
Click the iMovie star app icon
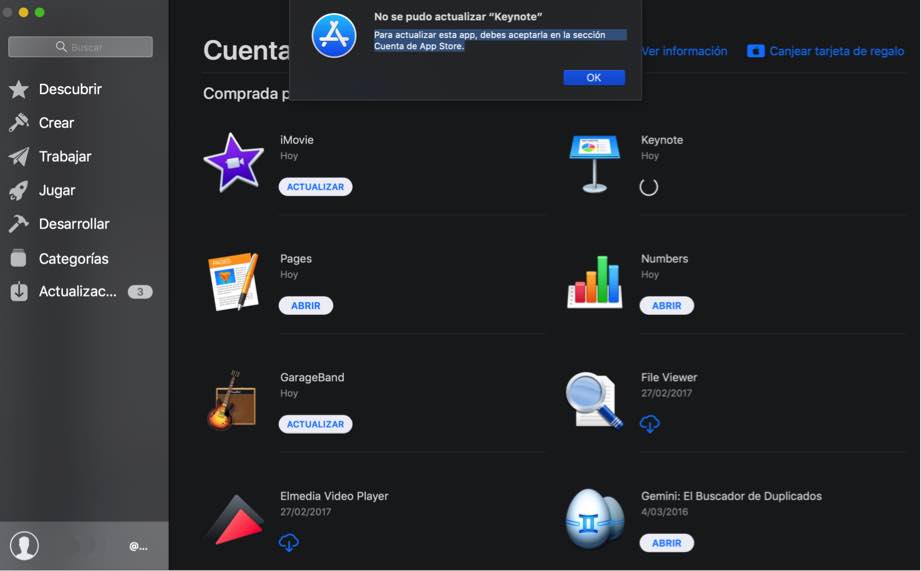point(234,163)
